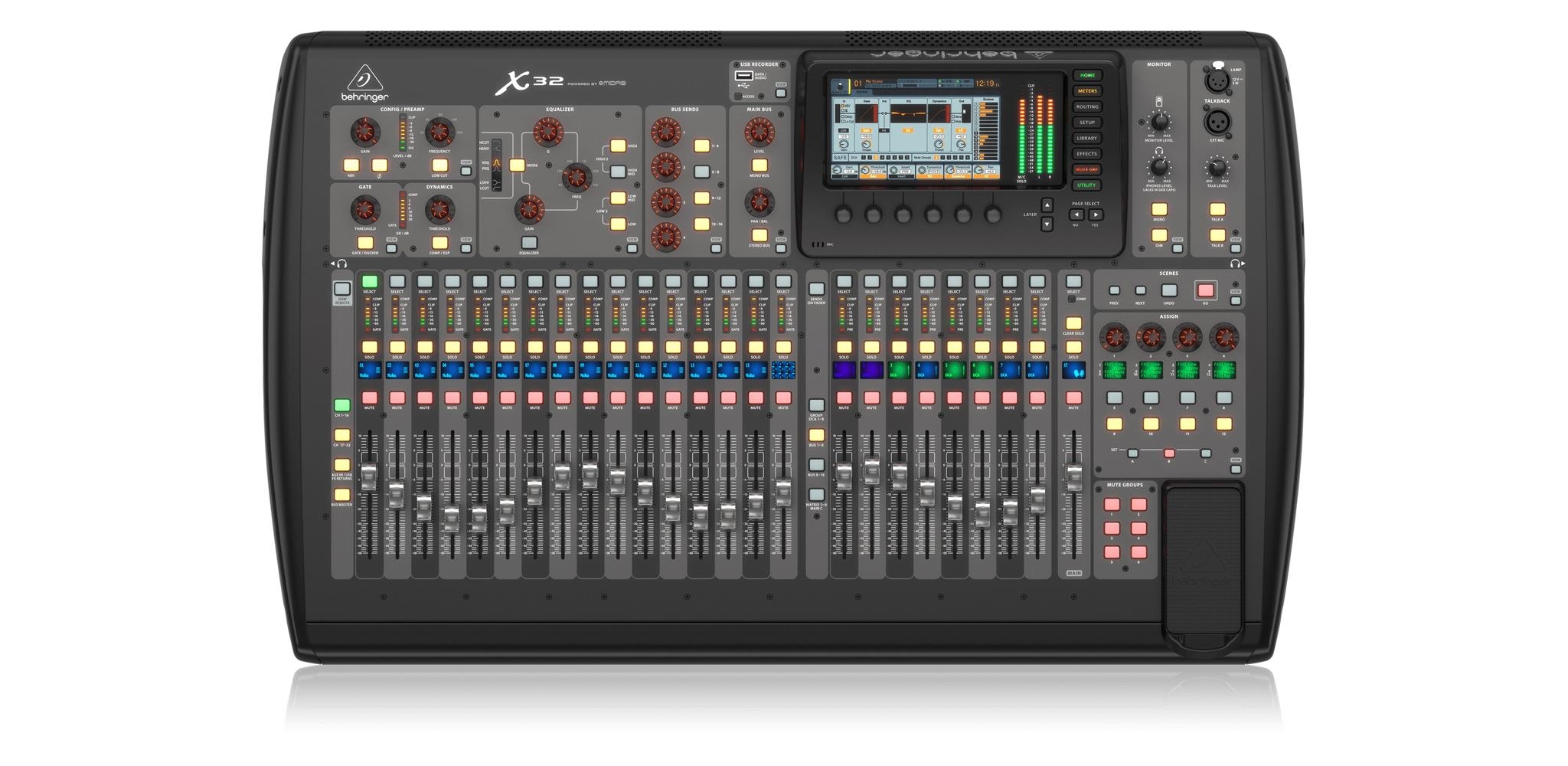Screen dimensions: 1568x766
Task: Mute the Main fader strip
Action: click(1073, 398)
